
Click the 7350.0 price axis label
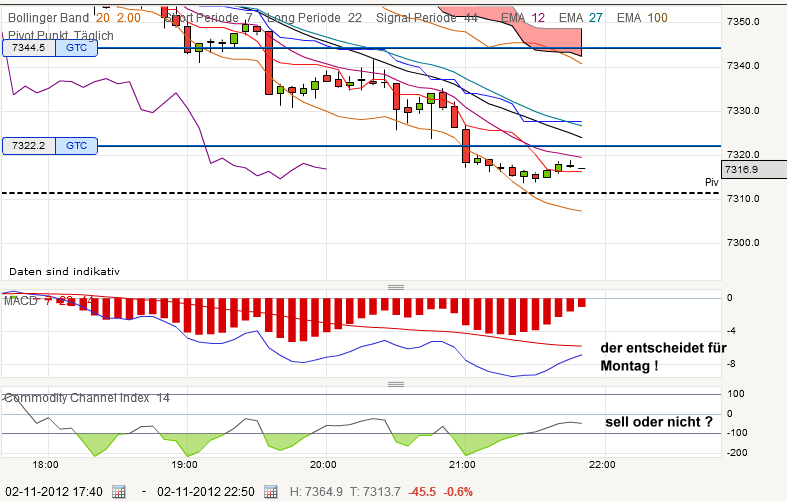point(743,22)
